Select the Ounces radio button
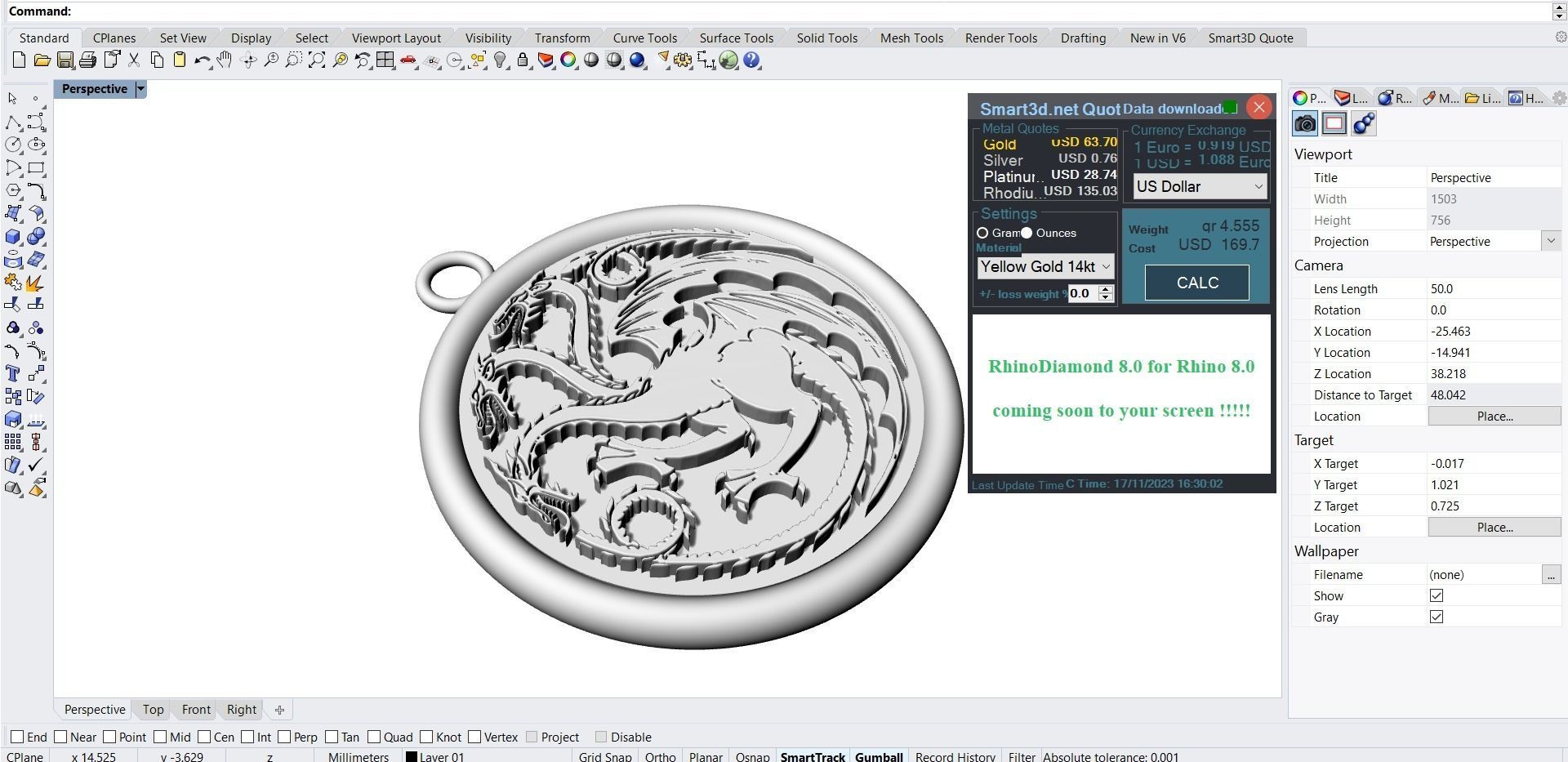The image size is (1568, 762). click(x=1027, y=233)
